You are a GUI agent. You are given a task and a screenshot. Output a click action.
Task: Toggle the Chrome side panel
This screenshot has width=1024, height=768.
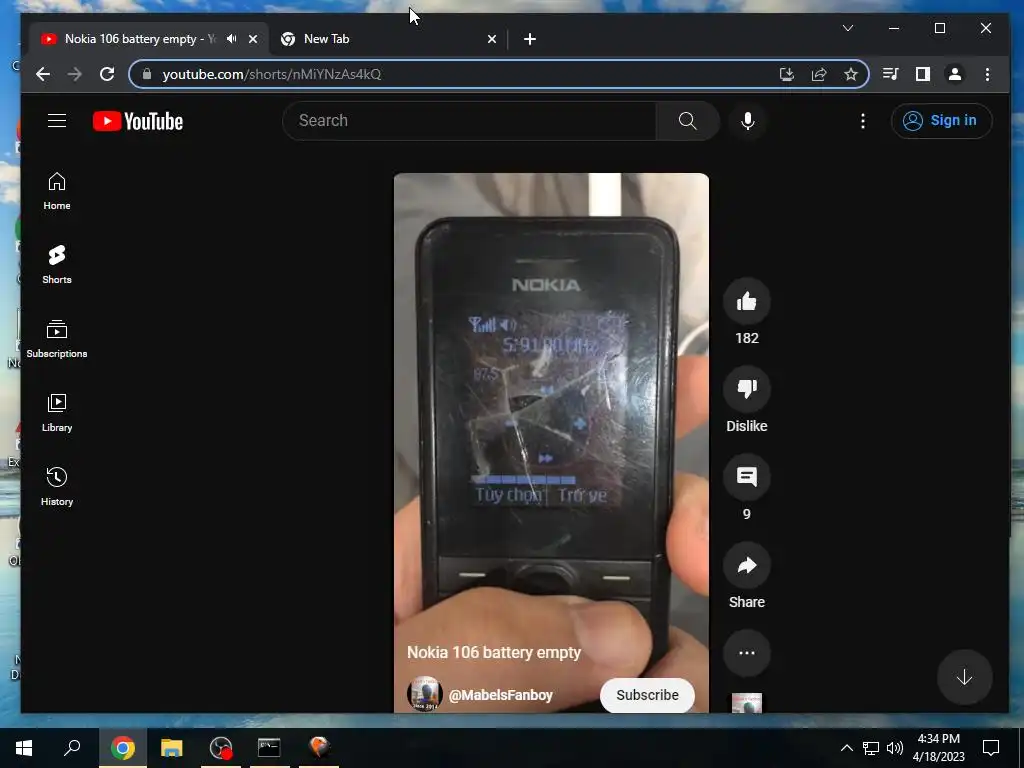click(923, 74)
